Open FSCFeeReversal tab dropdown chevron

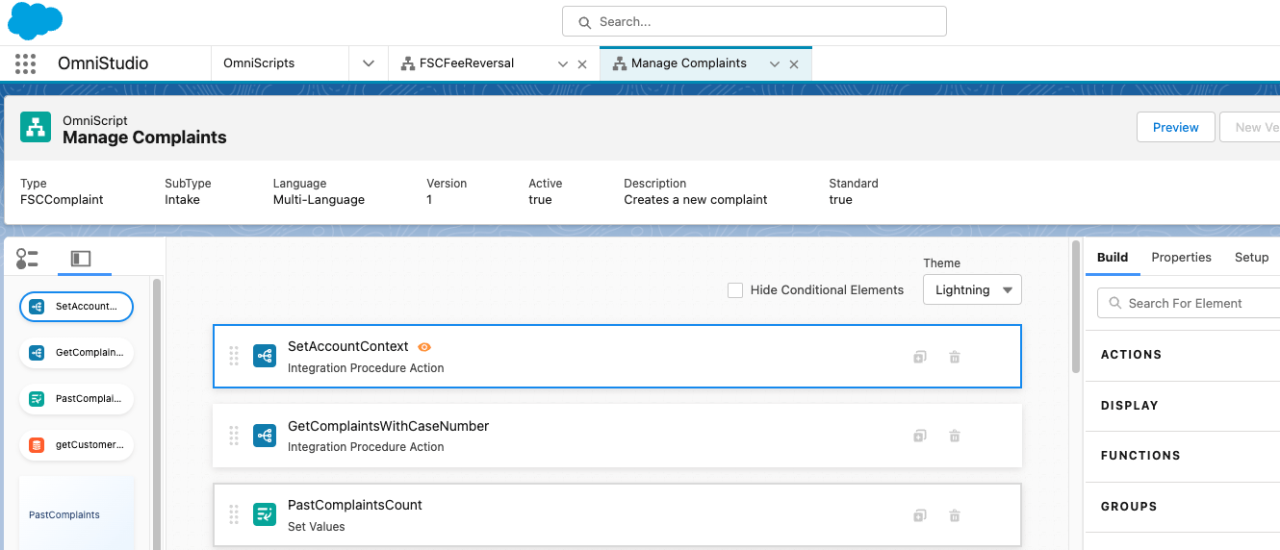(x=563, y=64)
